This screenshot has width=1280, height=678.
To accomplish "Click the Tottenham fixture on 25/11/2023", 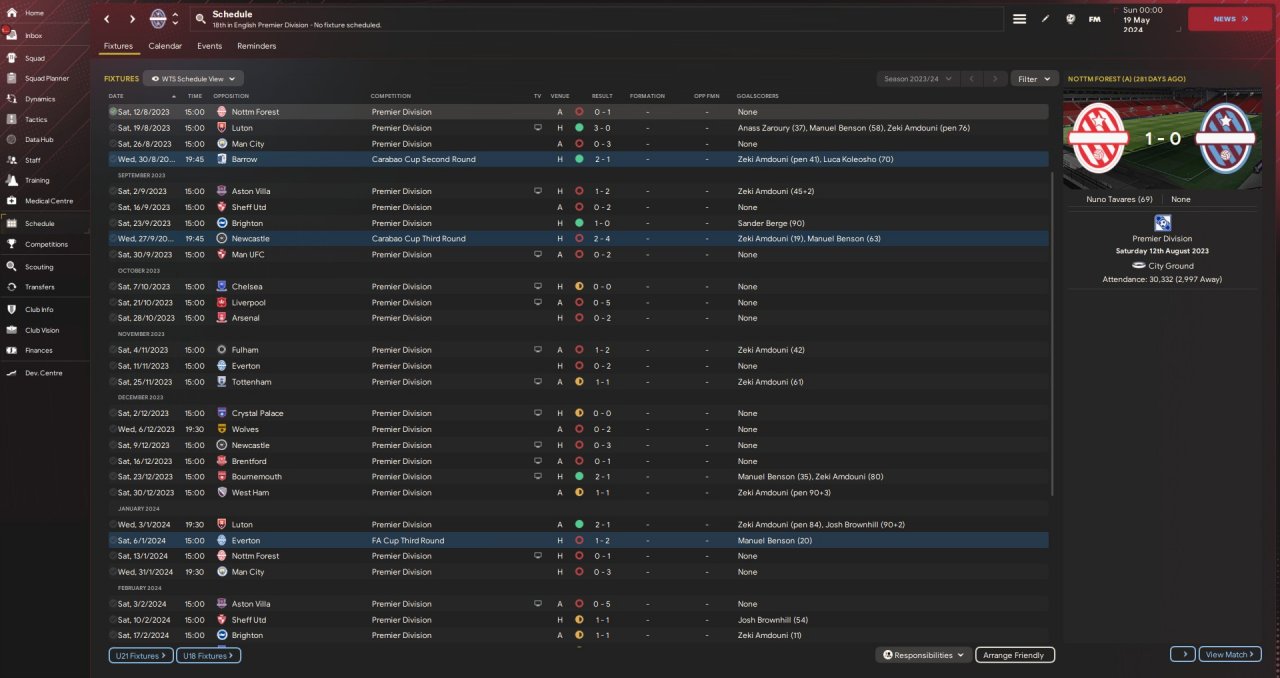I will [578, 382].
